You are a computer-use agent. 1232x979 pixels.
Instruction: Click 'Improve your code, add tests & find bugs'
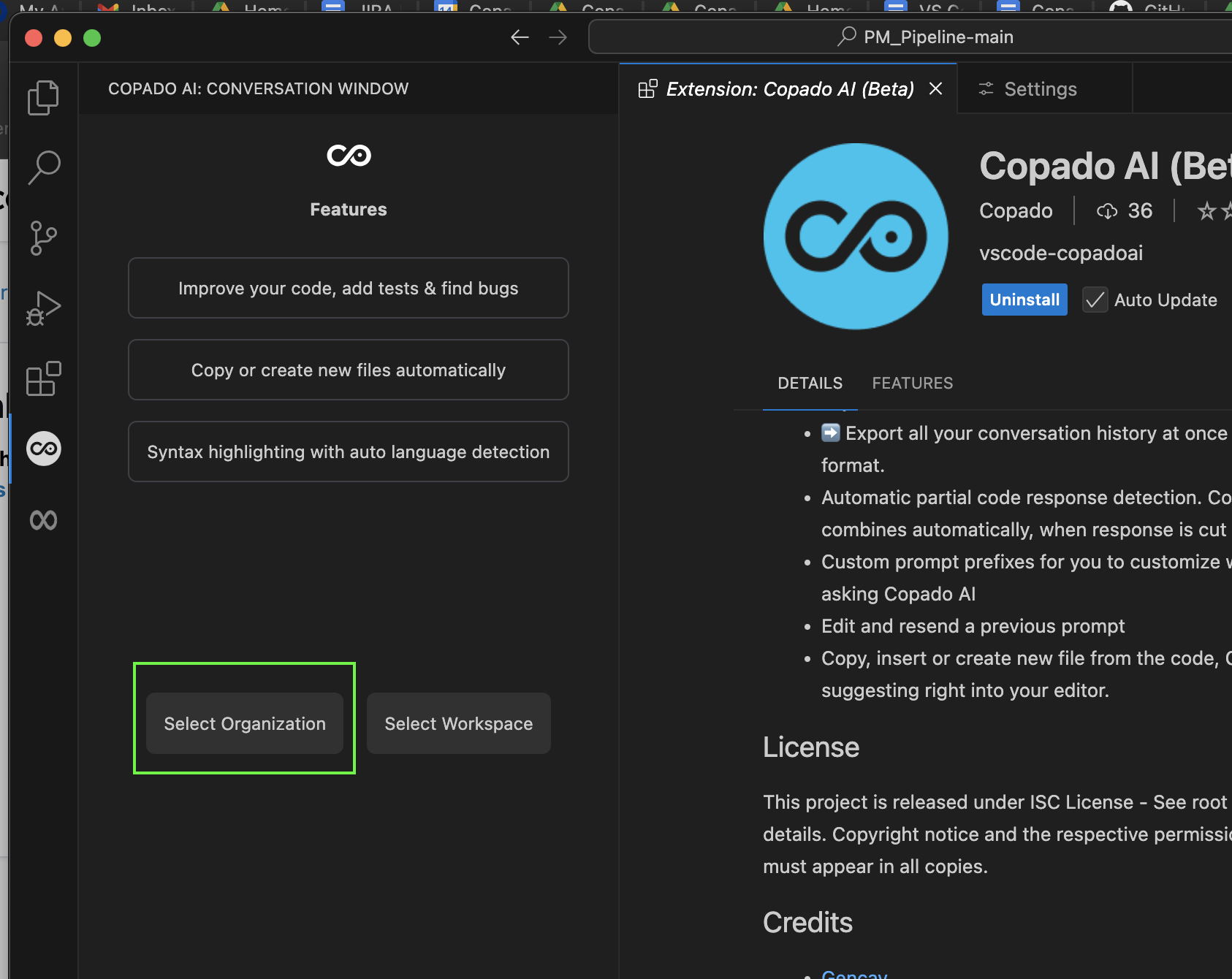pyautogui.click(x=349, y=288)
